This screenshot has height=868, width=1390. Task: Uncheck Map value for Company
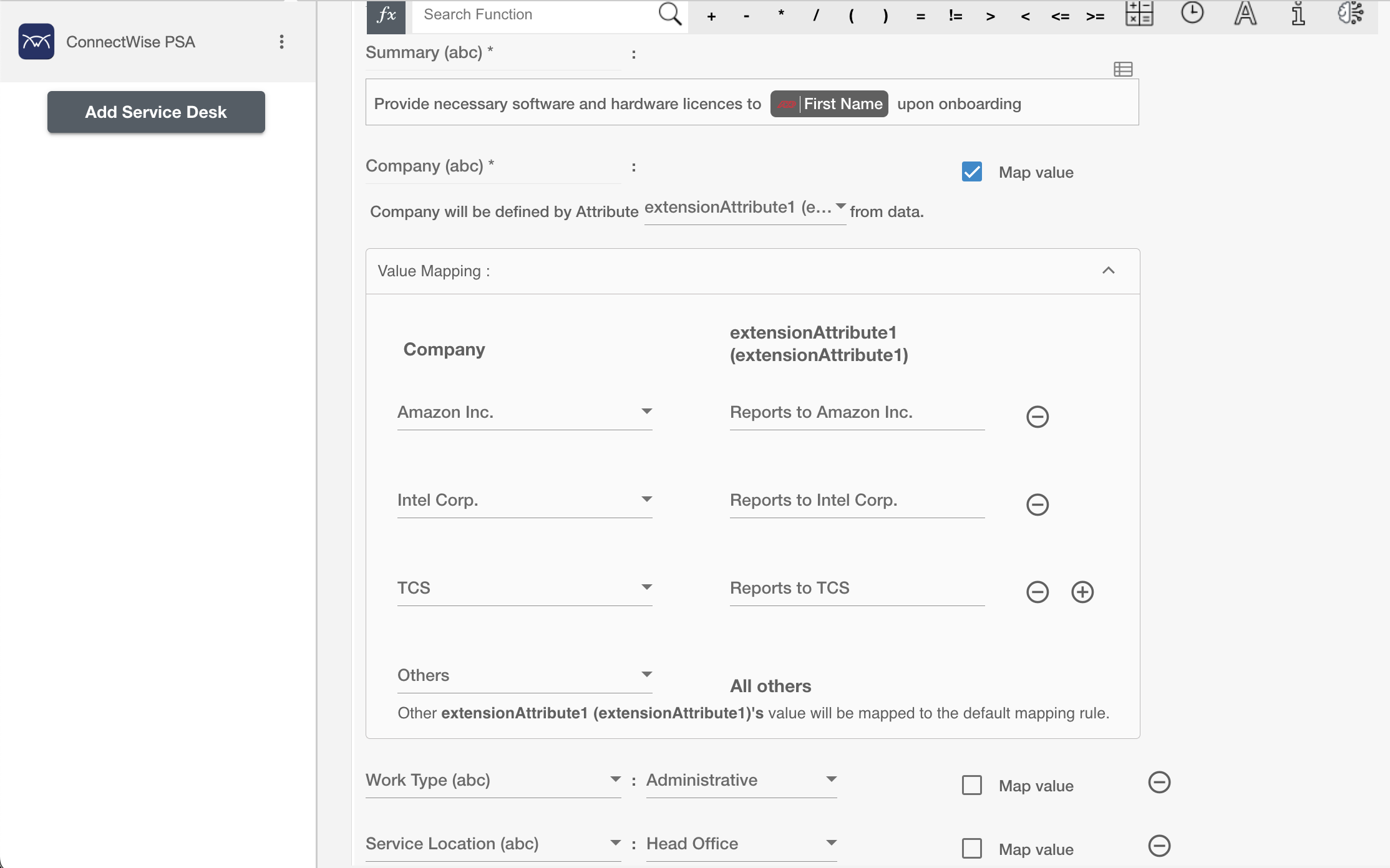(972, 172)
